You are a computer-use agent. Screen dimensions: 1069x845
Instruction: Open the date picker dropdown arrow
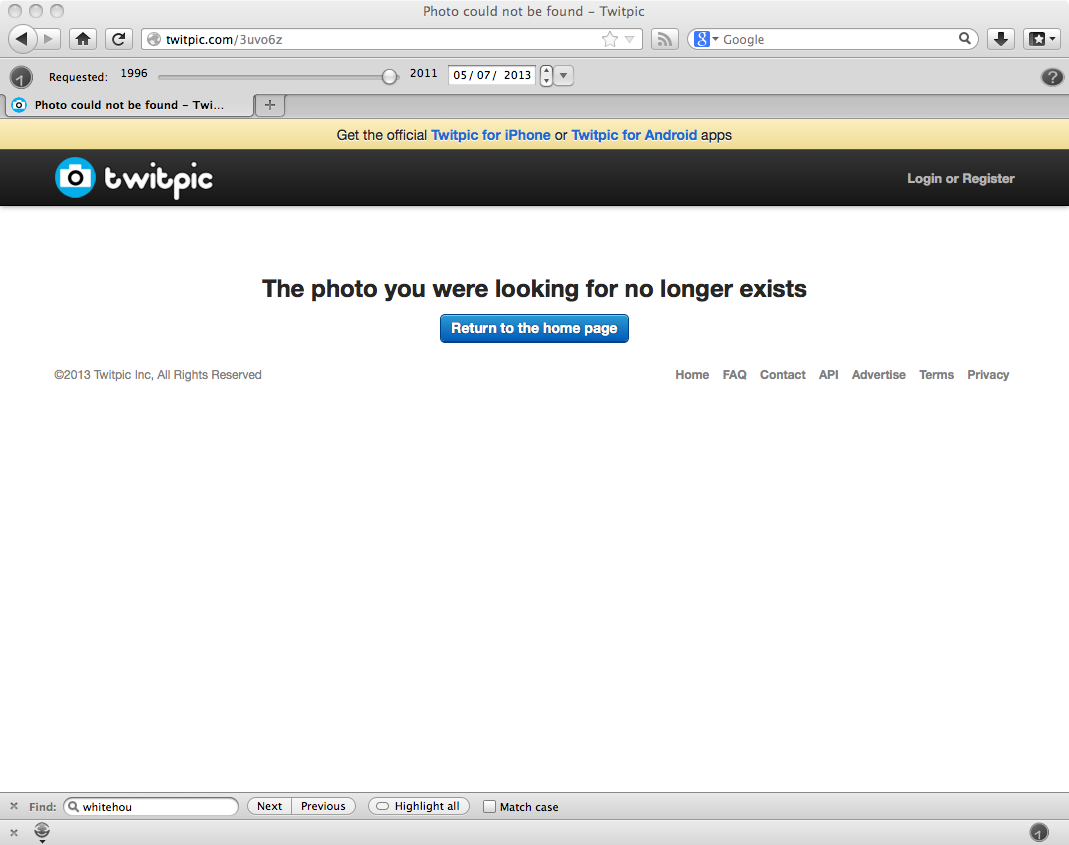(x=564, y=75)
